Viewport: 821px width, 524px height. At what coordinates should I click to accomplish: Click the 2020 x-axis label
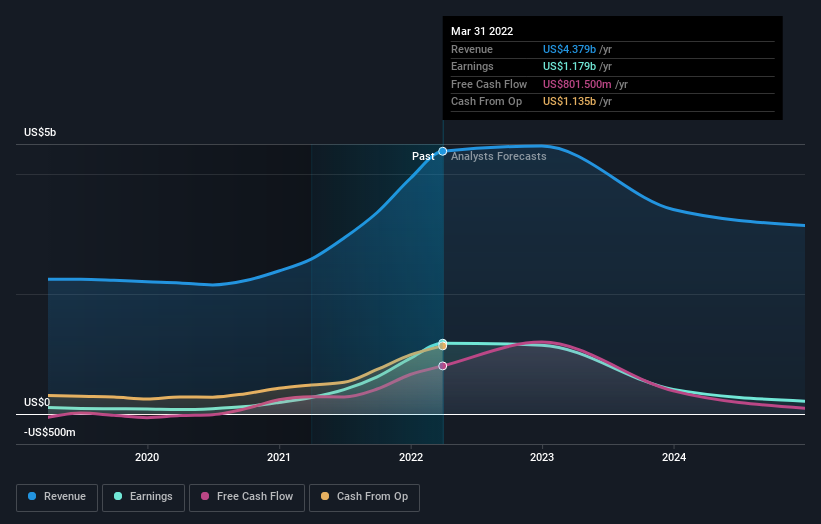(x=147, y=457)
